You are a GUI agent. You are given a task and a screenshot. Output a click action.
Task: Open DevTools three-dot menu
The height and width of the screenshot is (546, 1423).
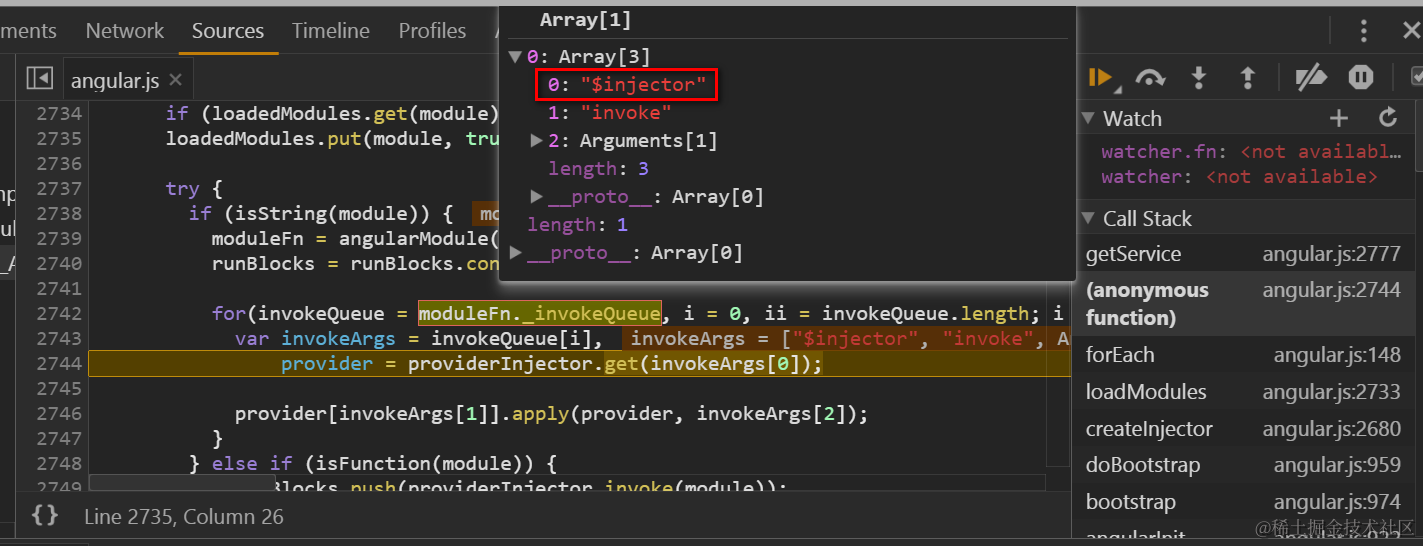coord(1363,31)
